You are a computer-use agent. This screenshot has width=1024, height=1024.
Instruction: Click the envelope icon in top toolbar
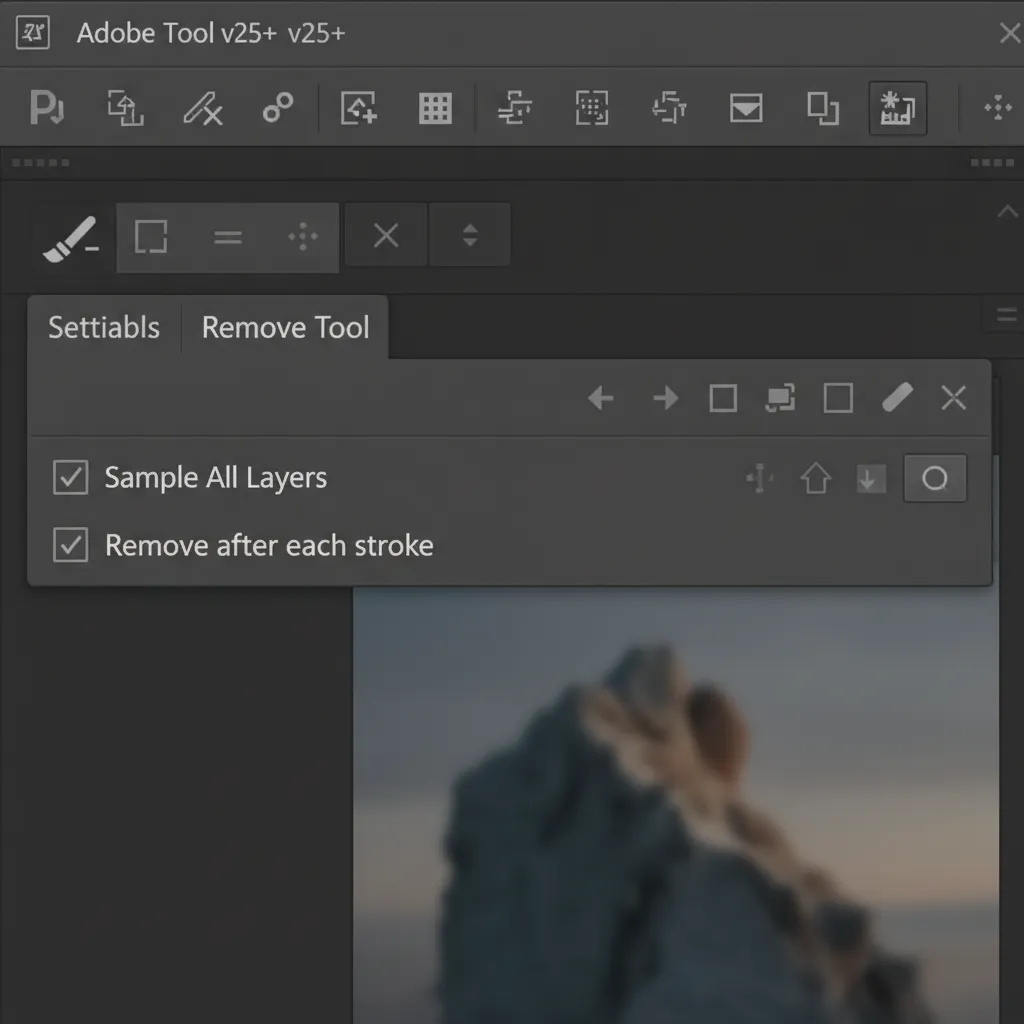(746, 108)
